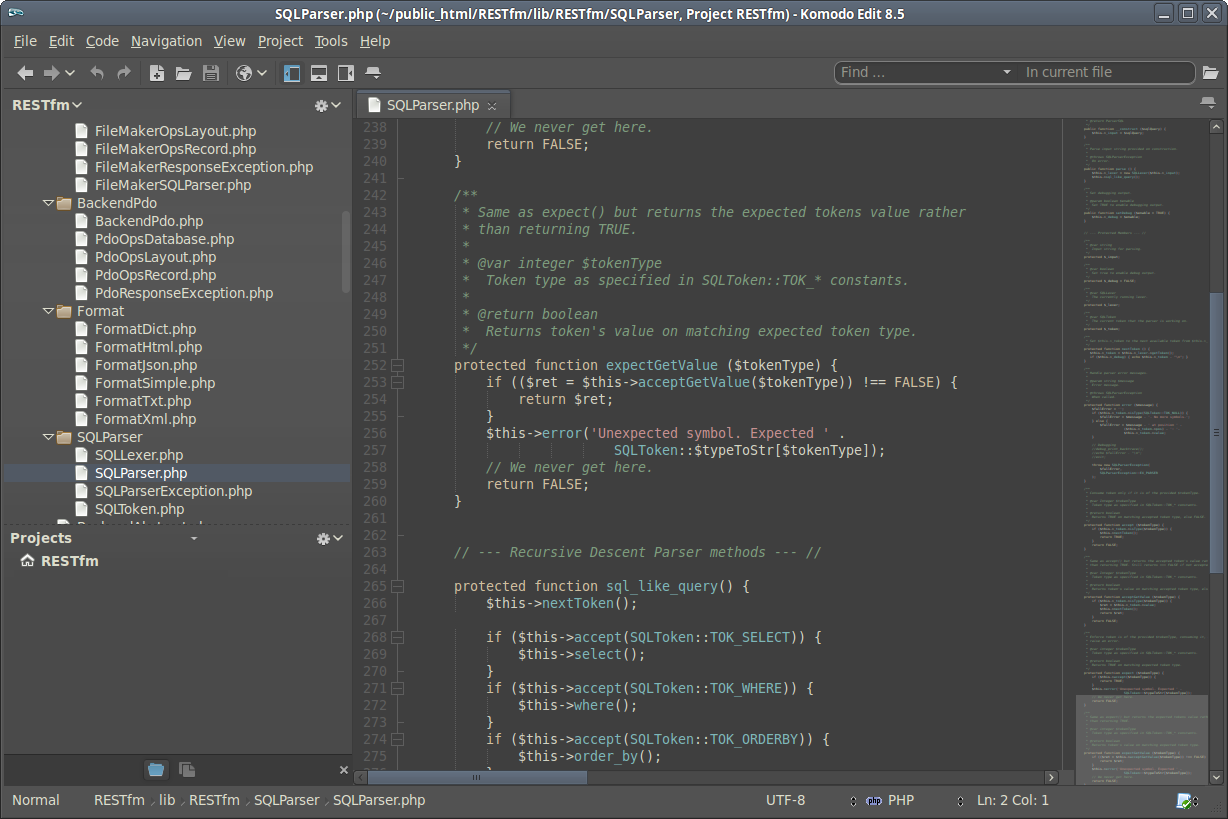Viewport: 1228px width, 819px height.
Task: Open the Navigation menu
Action: pyautogui.click(x=166, y=41)
